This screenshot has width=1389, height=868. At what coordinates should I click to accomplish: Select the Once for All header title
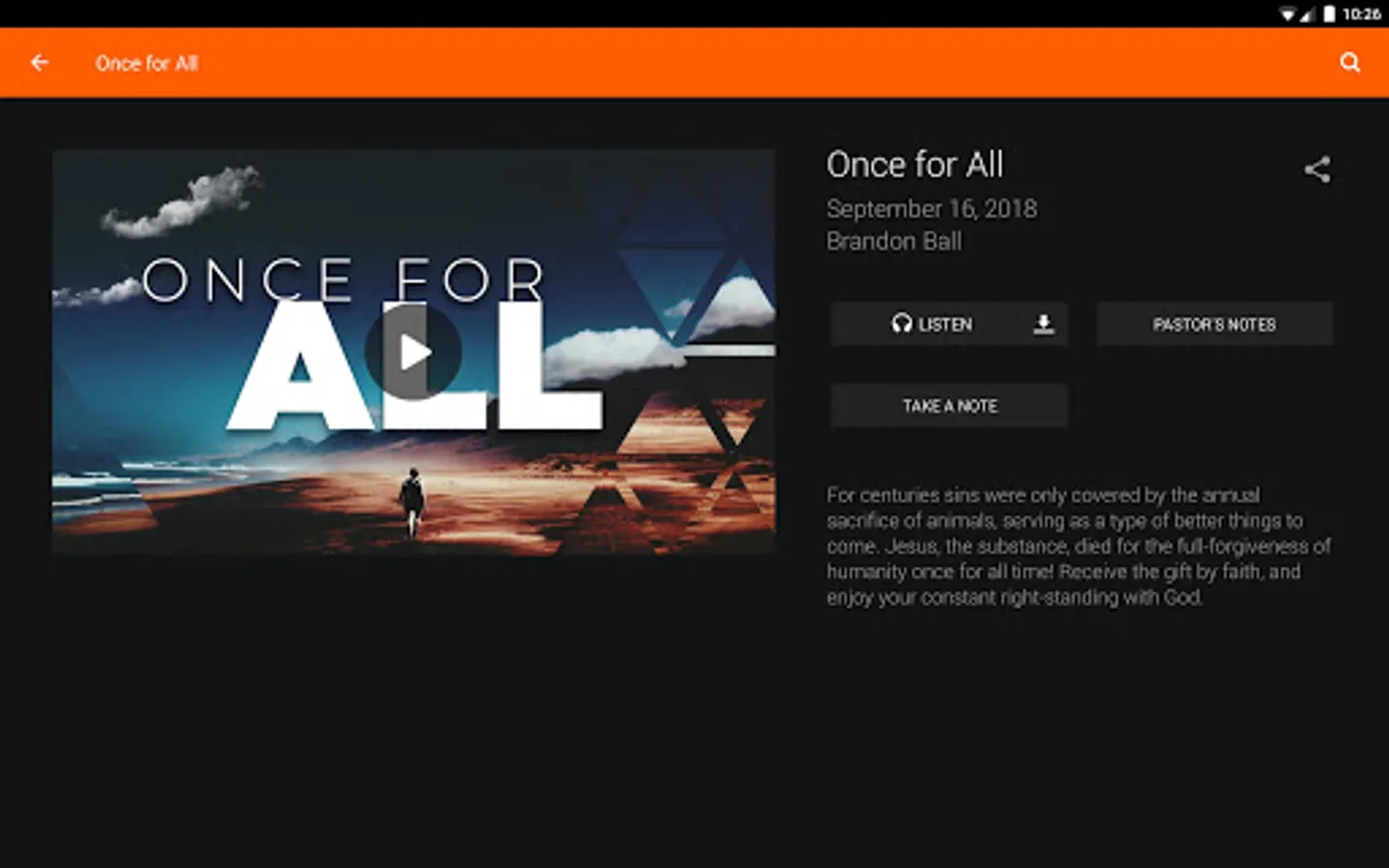[147, 64]
